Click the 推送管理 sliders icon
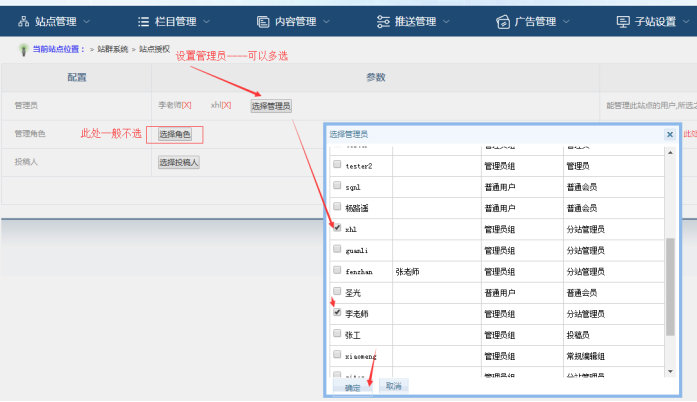The image size is (697, 402). pos(383,20)
